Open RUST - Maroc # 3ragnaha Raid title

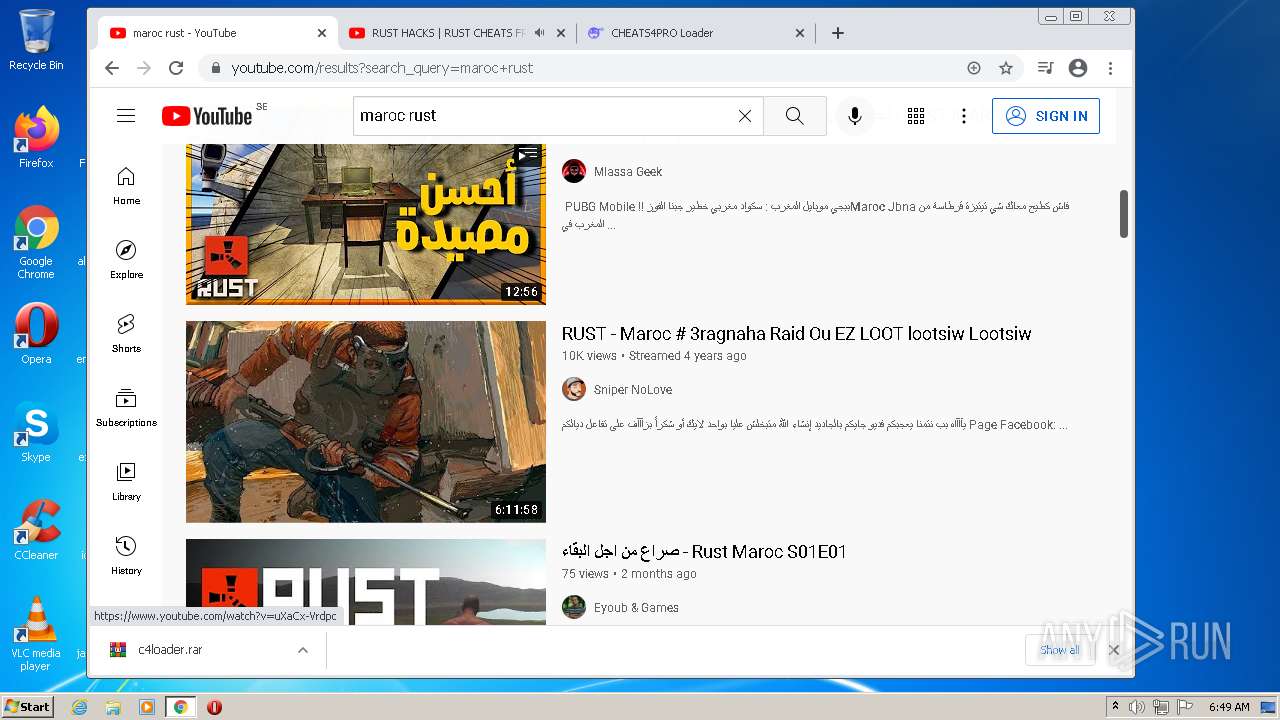pyautogui.click(x=796, y=334)
